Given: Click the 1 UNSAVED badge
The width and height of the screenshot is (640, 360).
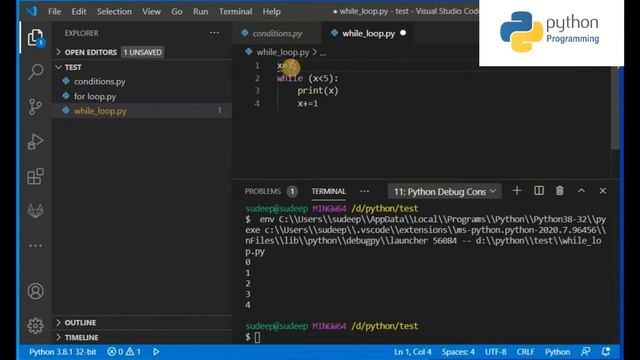Looking at the screenshot, I should (x=142, y=52).
